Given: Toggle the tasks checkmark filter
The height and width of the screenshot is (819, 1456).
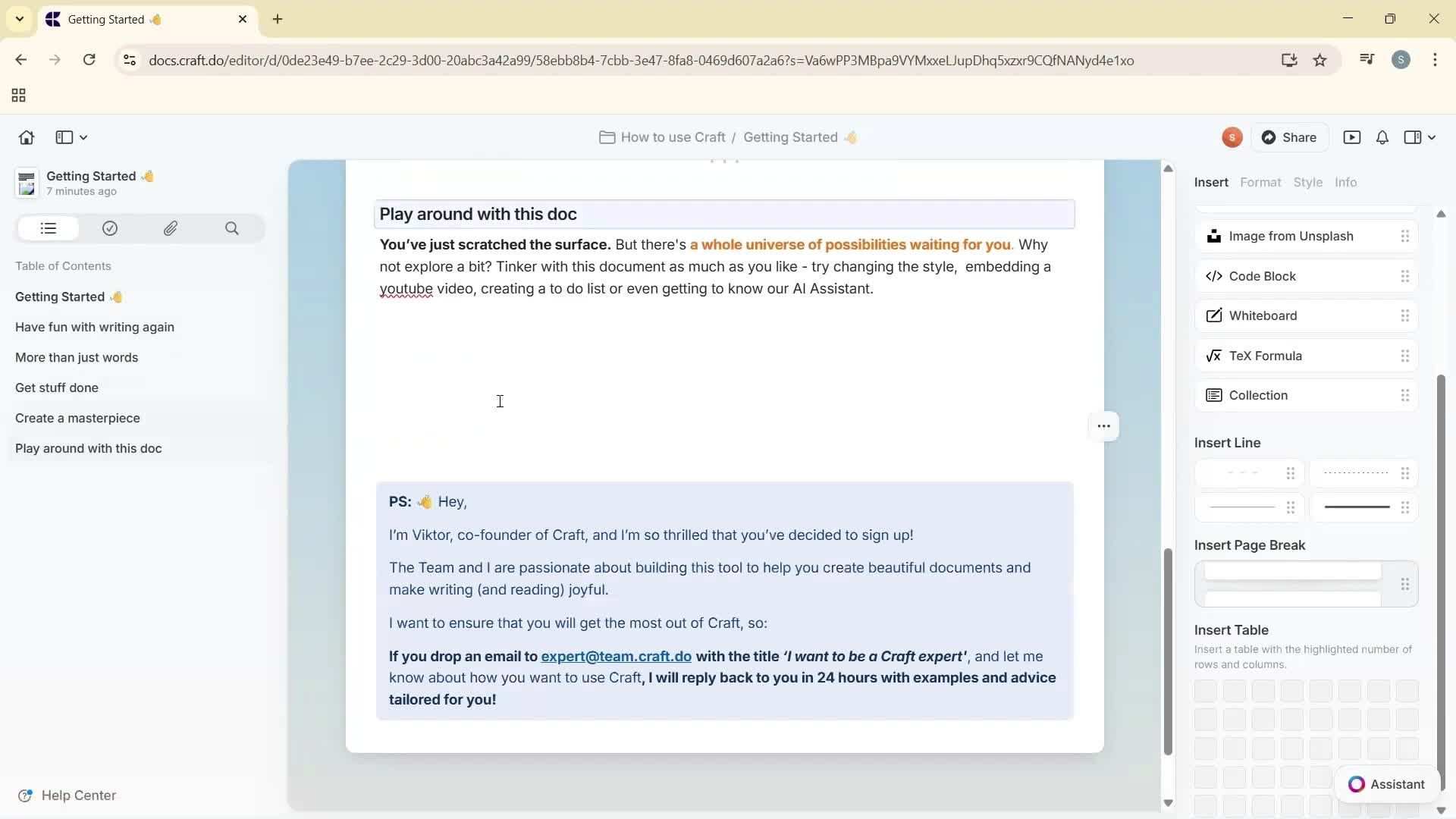Looking at the screenshot, I should [110, 228].
